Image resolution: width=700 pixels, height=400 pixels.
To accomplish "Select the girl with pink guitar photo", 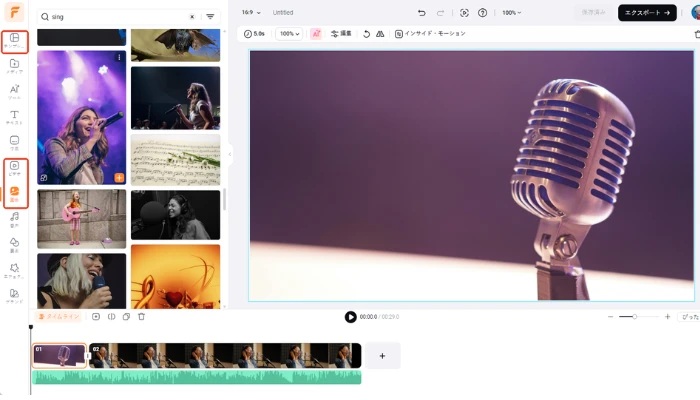I will tap(82, 219).
